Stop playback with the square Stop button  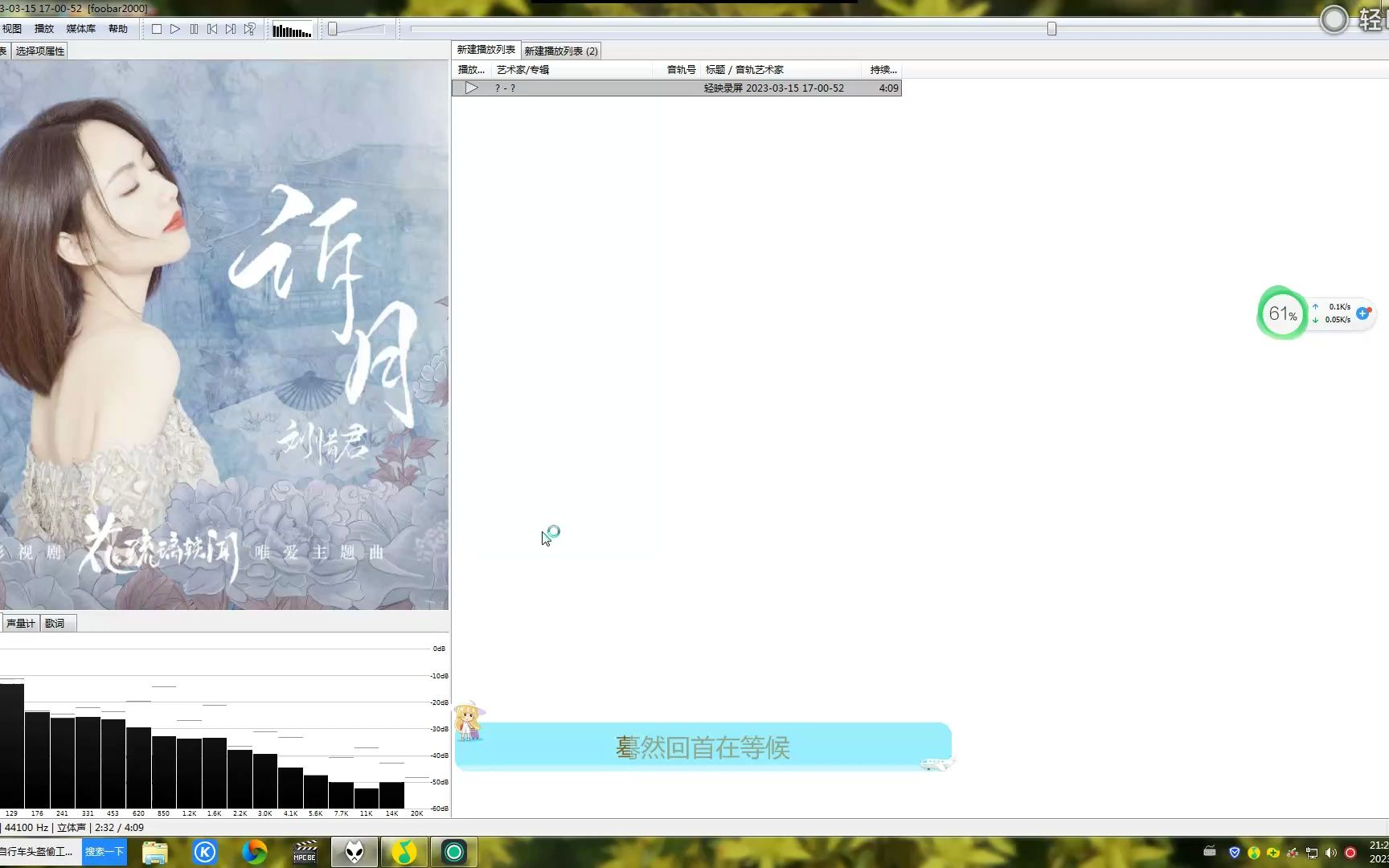point(157,29)
